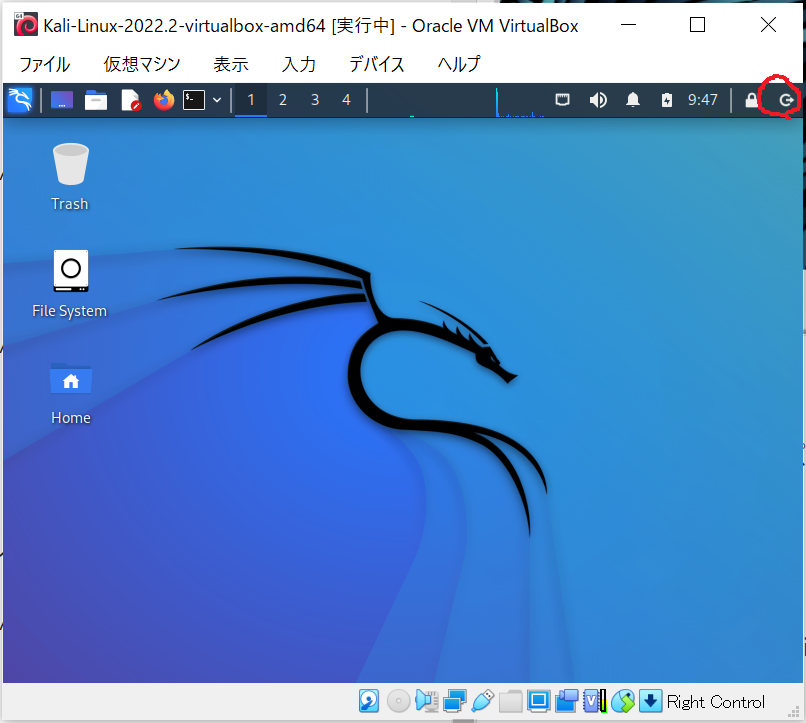Click the 9:47 panel clock
Viewport: 806px width, 723px height.
(703, 100)
